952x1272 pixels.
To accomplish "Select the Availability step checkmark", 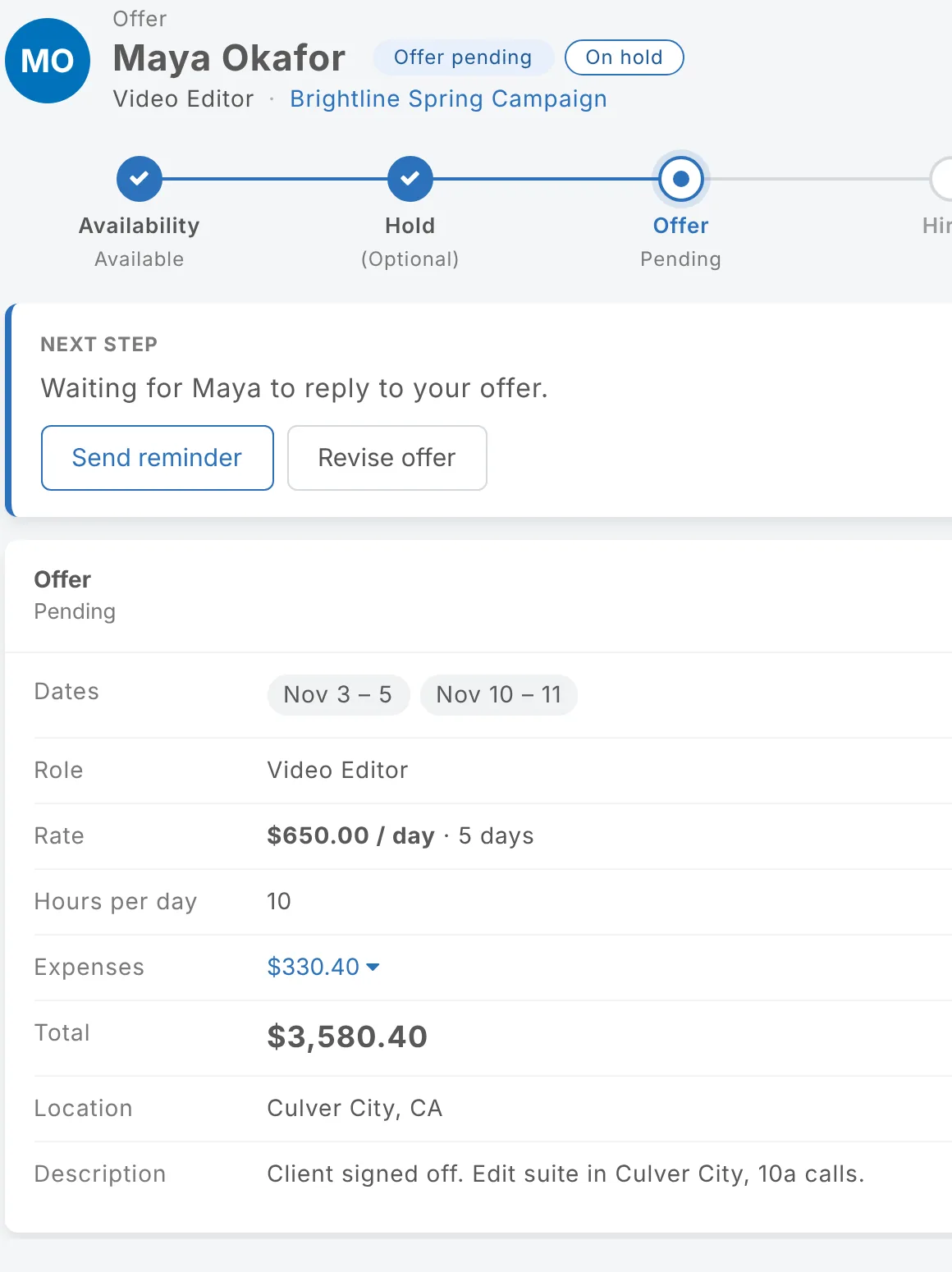I will click(140, 178).
